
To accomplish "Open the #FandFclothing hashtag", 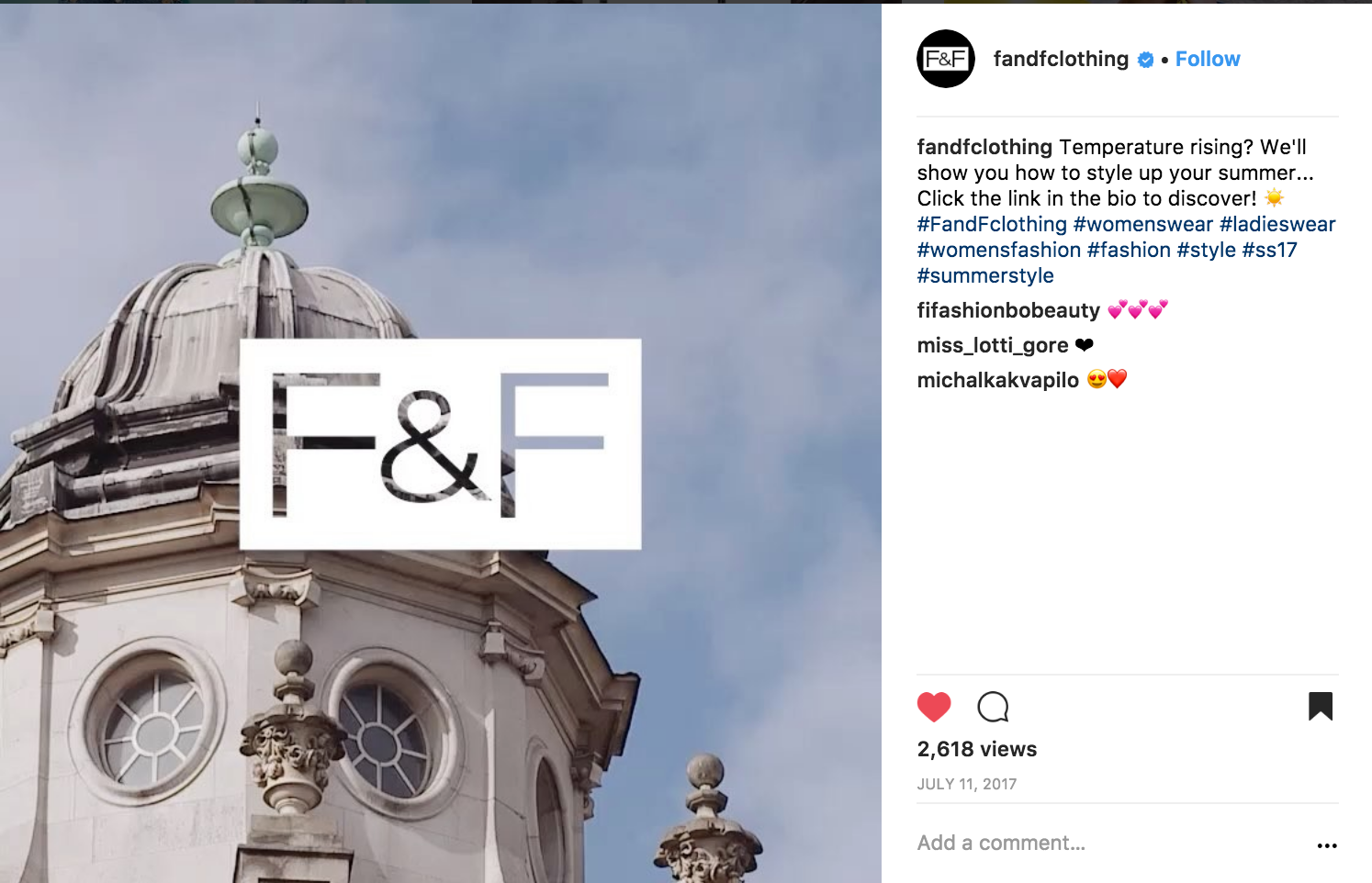I will tap(992, 224).
